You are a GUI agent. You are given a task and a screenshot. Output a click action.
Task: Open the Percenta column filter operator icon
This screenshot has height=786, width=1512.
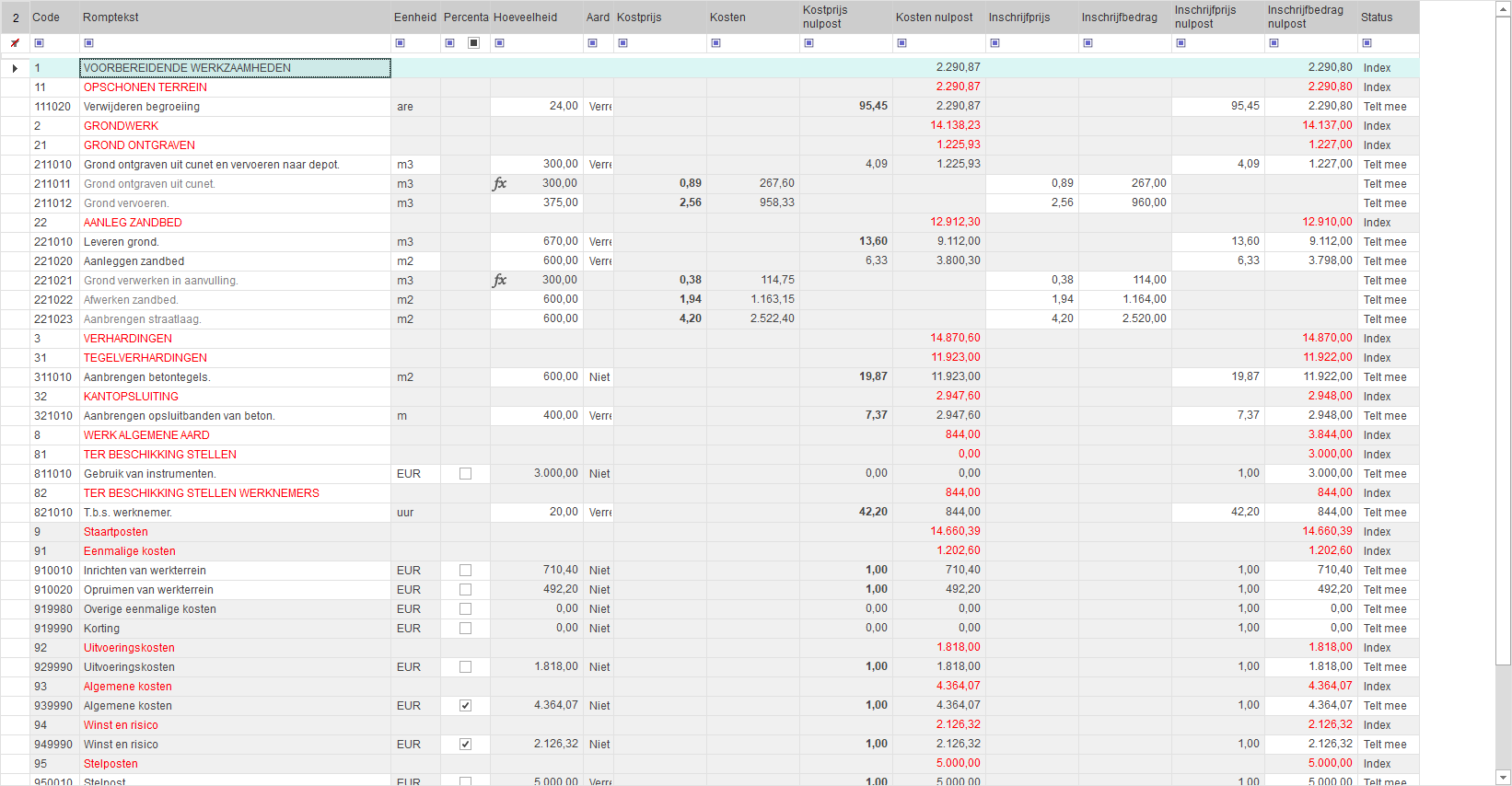pos(449,43)
